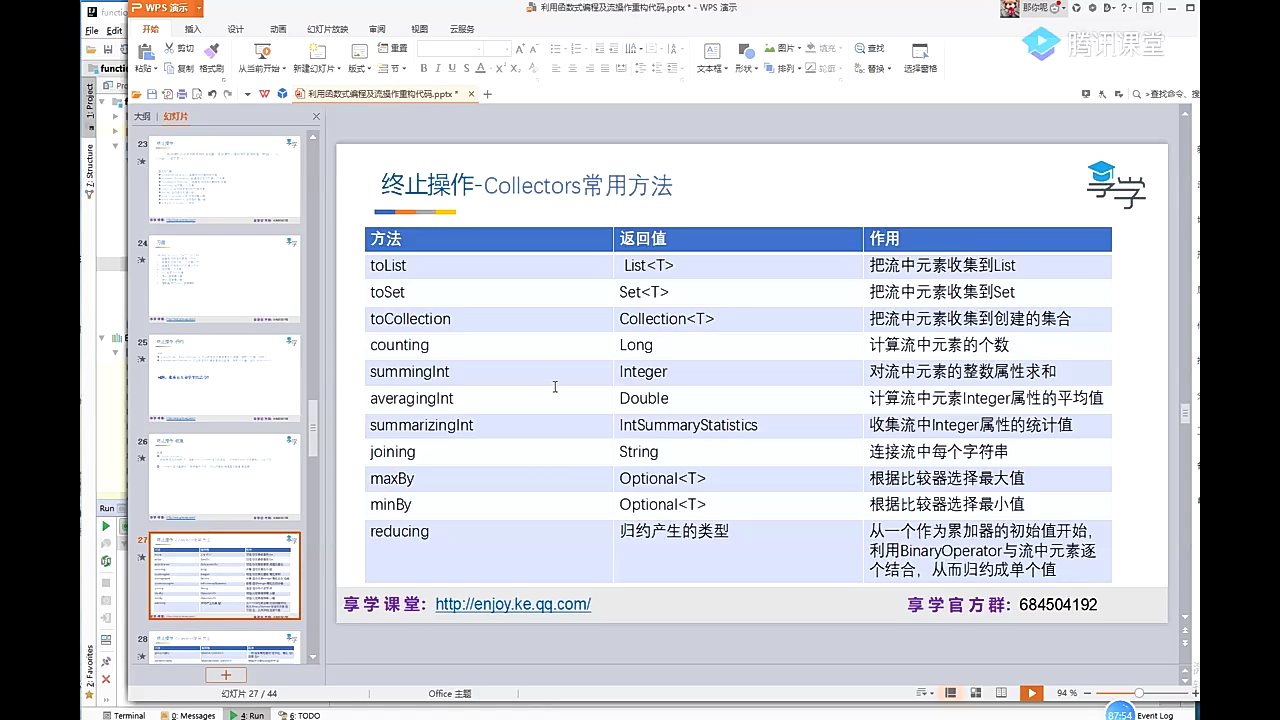Image resolution: width=1280 pixels, height=720 pixels.
Task: Open the Insert (插入) ribbon tab
Action: (193, 29)
